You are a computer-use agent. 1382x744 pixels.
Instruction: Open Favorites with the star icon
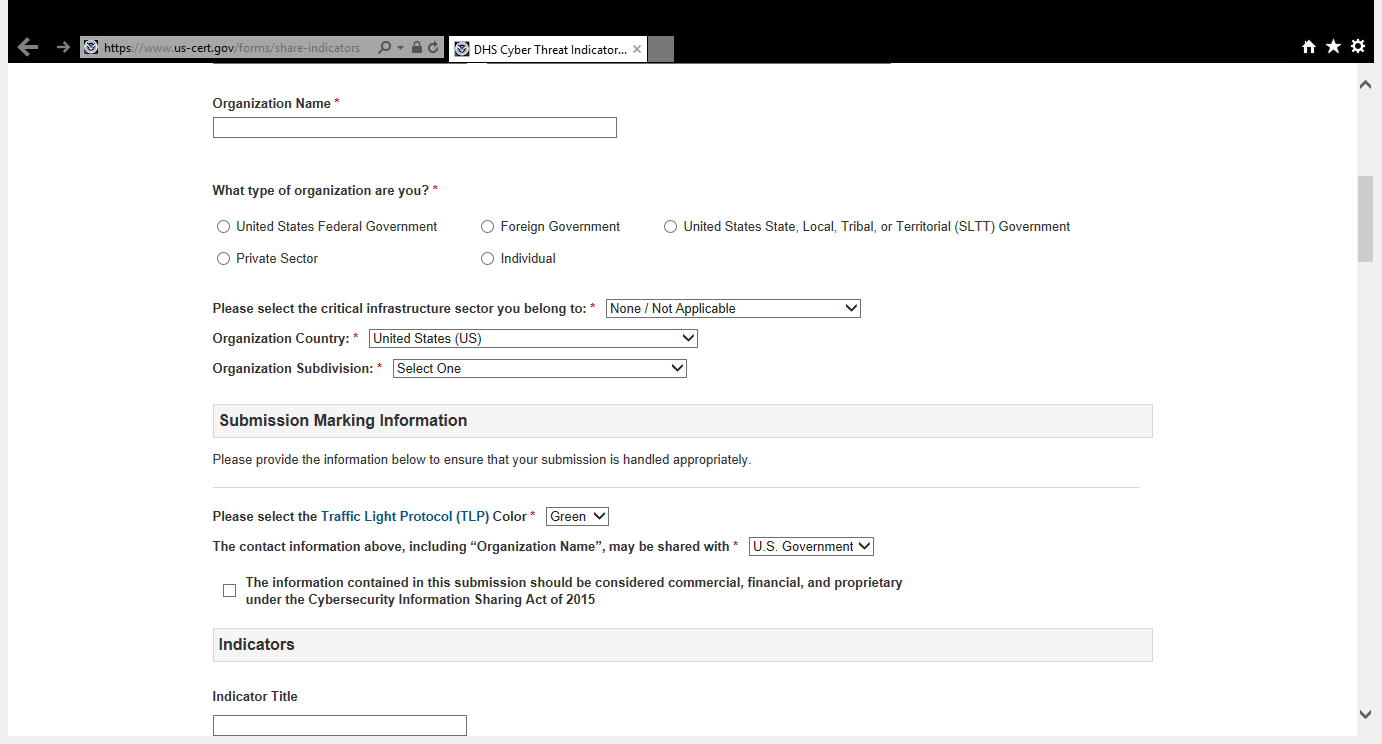click(x=1333, y=47)
